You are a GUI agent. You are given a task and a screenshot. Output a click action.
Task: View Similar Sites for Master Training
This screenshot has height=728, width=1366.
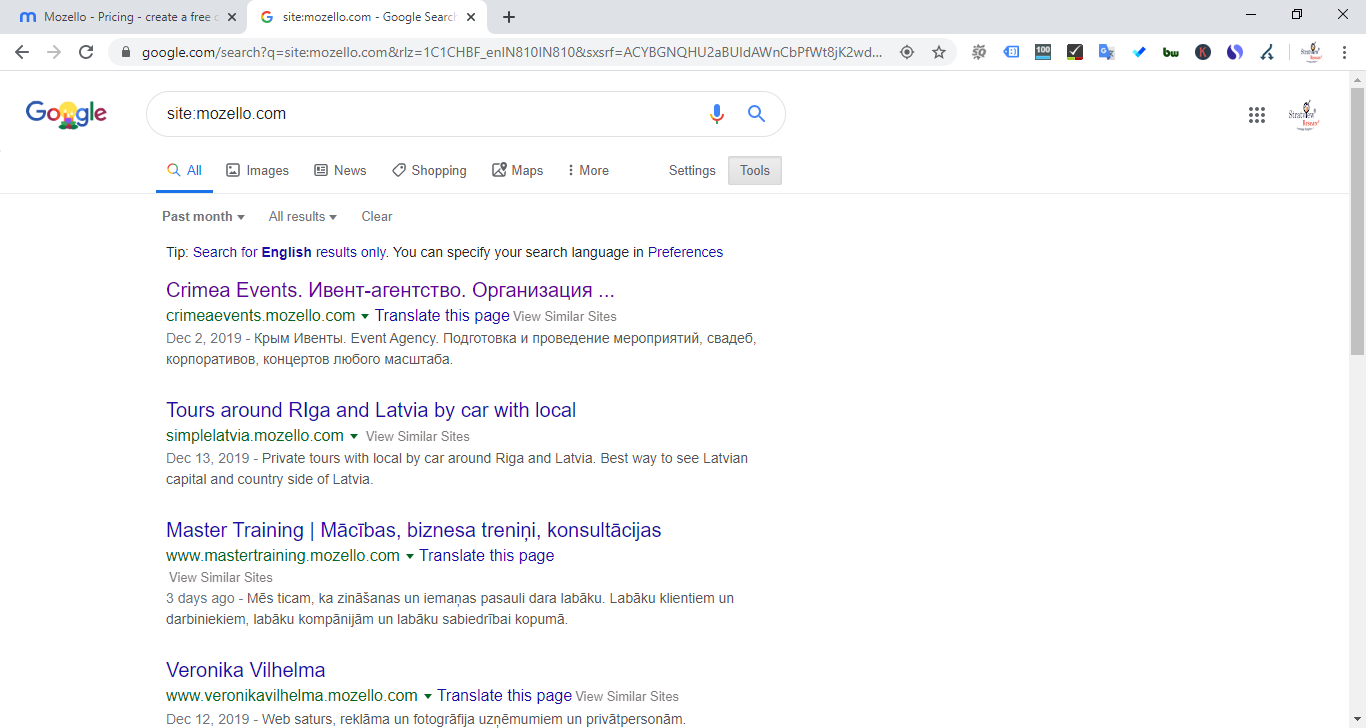click(221, 578)
